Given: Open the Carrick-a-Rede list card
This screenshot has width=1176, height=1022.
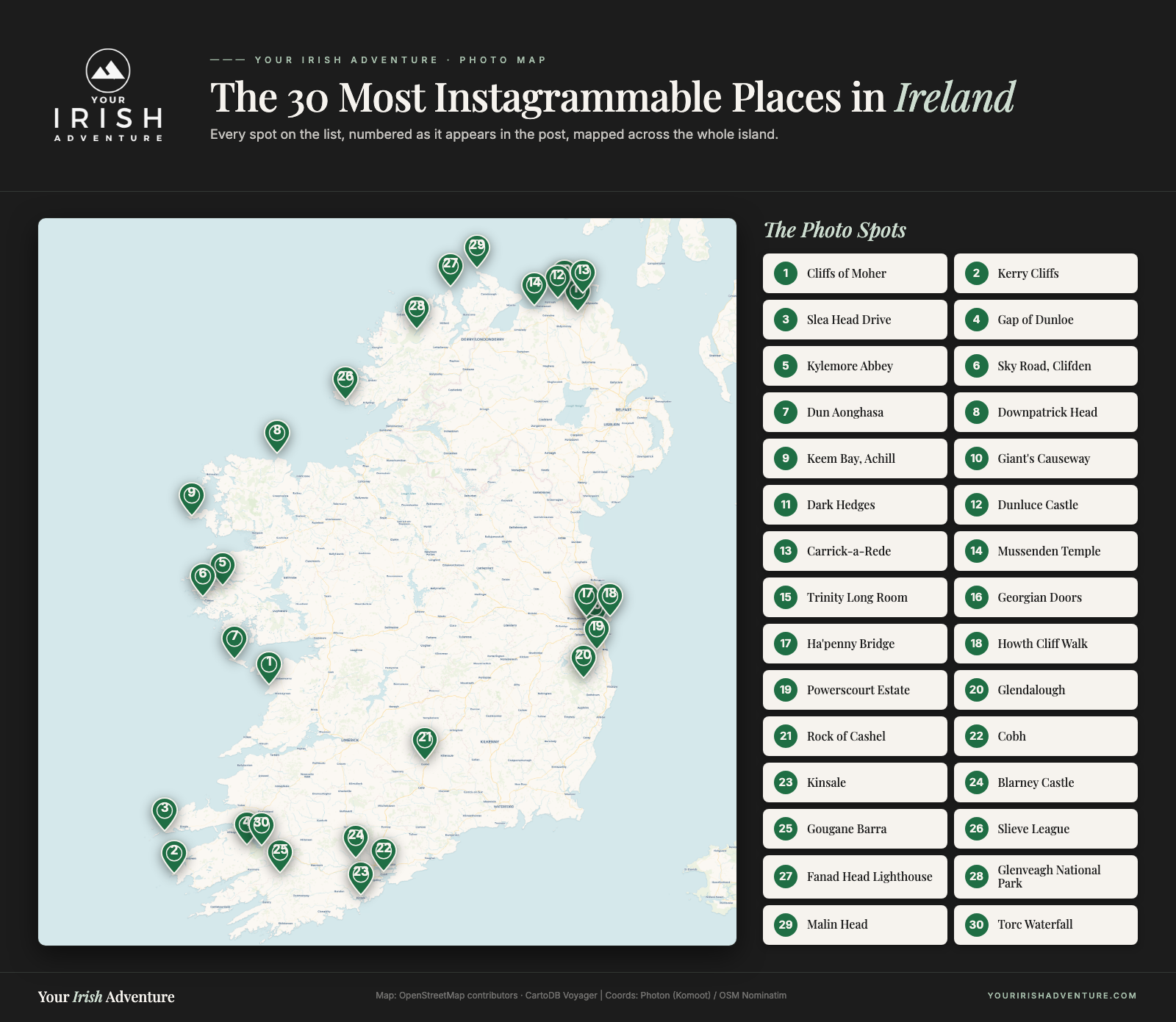Looking at the screenshot, I should 855,551.
